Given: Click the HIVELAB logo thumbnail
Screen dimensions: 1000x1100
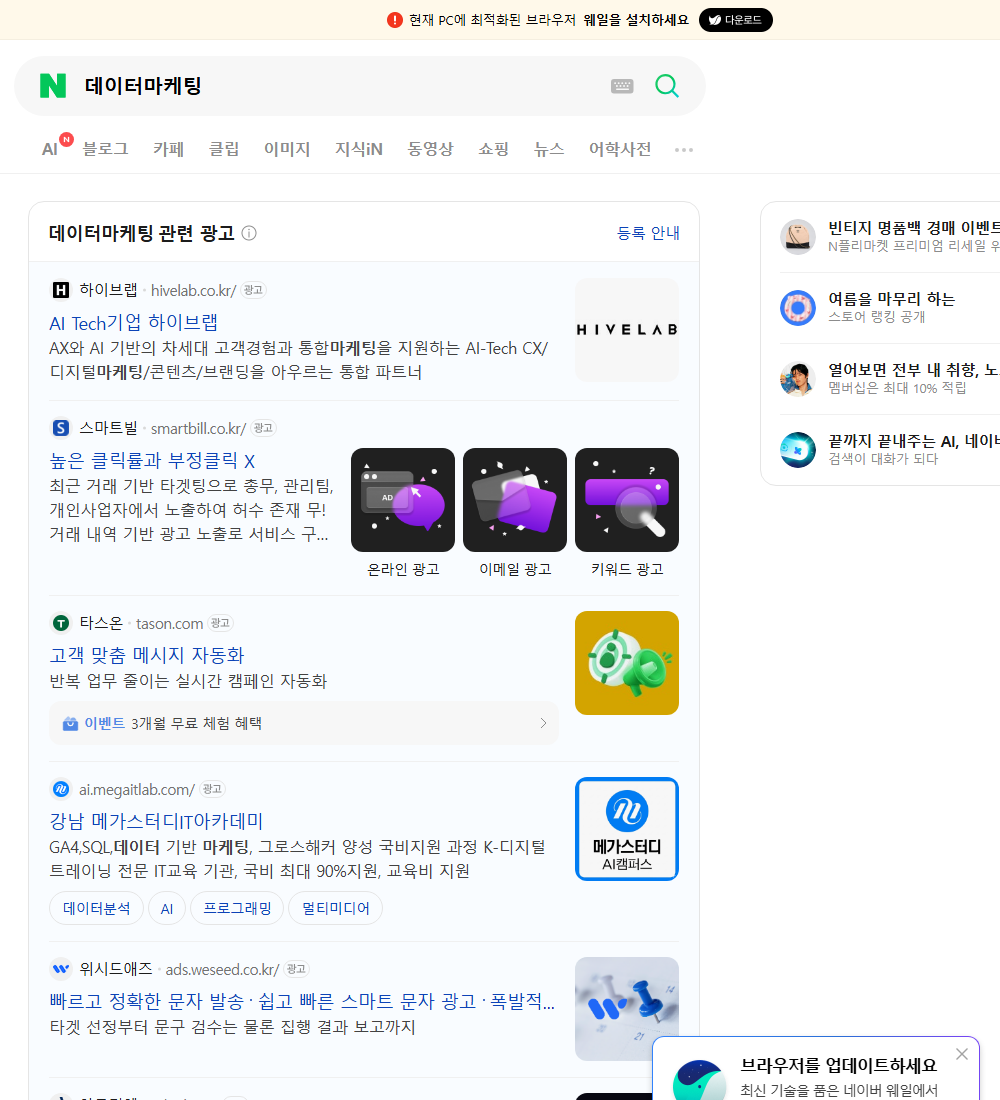Looking at the screenshot, I should click(x=627, y=330).
